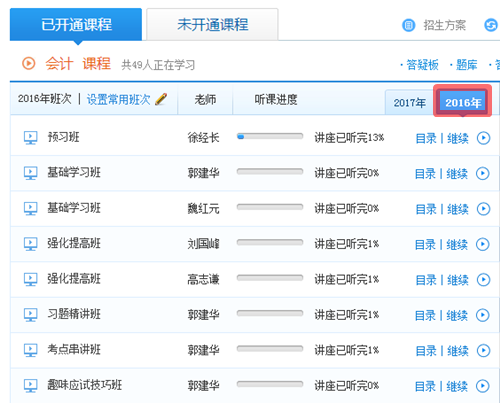Open 目录 for 郭建华 基础学习班
The height and width of the screenshot is (403, 500).
[425, 174]
